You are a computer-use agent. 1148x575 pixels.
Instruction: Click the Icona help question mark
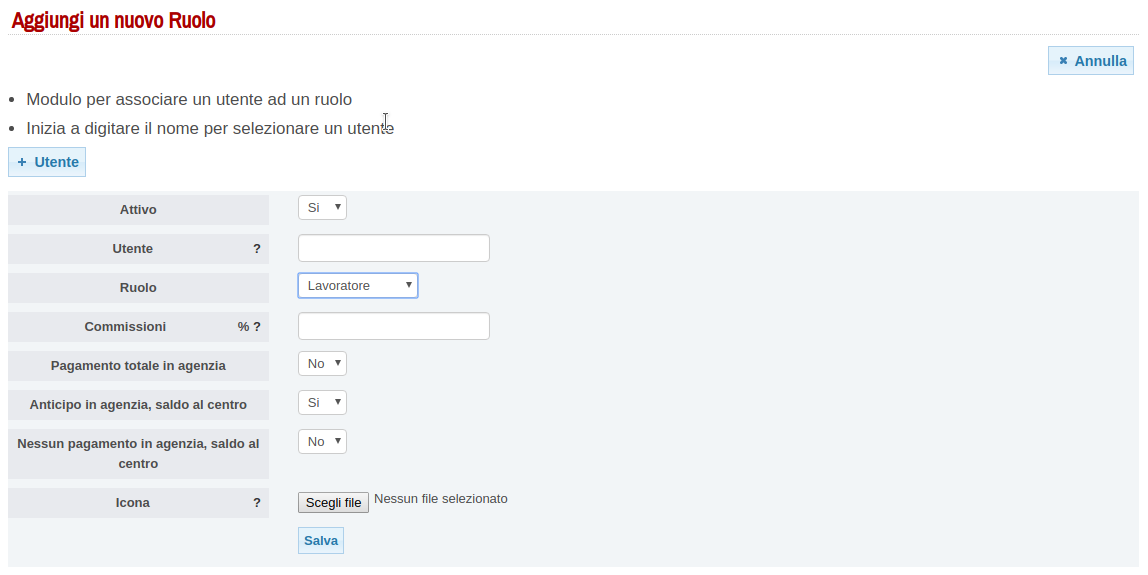pyautogui.click(x=257, y=503)
